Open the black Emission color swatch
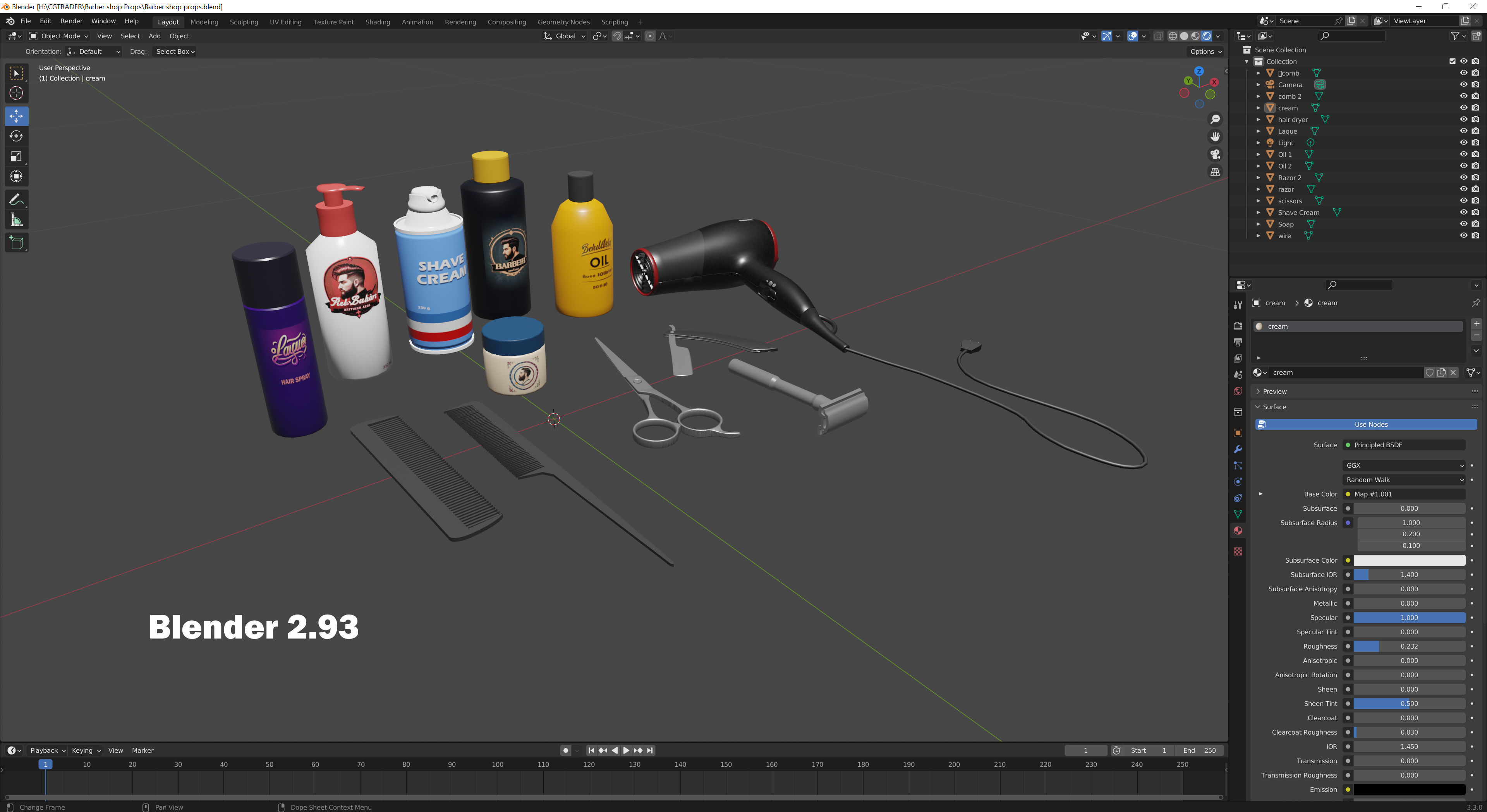This screenshot has height=812, width=1487. (1409, 790)
